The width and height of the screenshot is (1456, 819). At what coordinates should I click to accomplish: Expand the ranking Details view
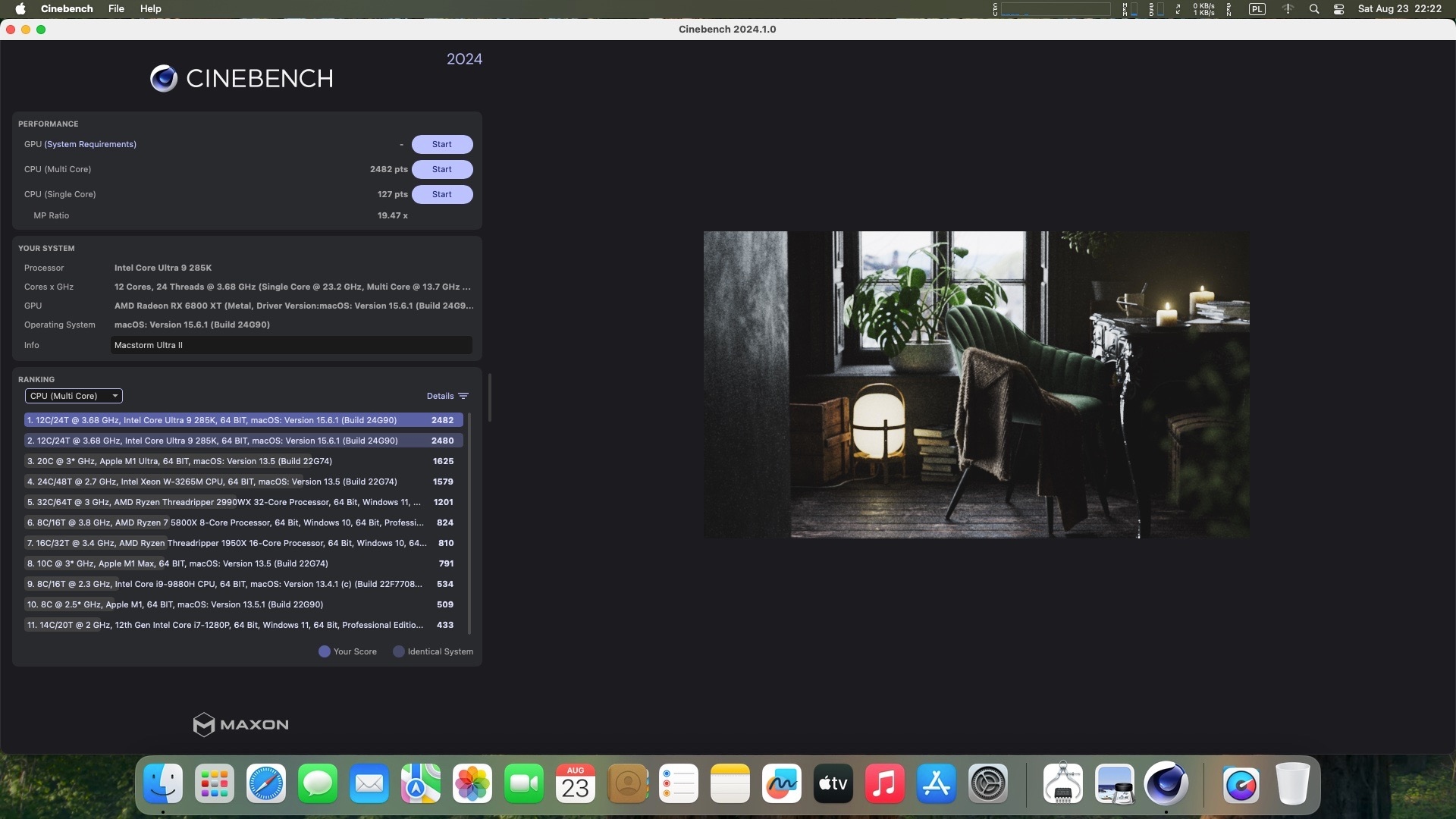pyautogui.click(x=440, y=396)
